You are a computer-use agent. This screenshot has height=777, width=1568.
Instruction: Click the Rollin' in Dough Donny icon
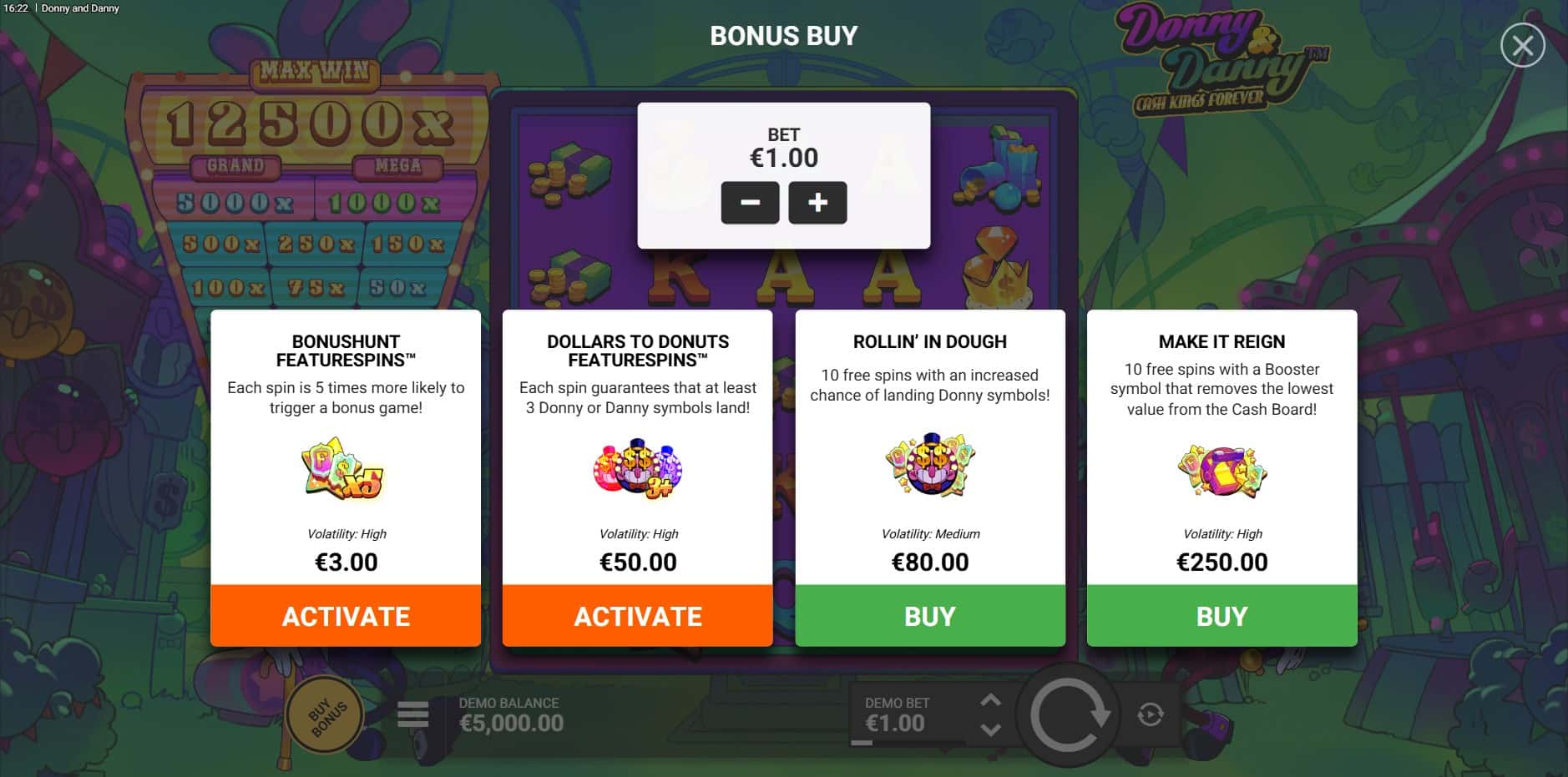(x=930, y=465)
